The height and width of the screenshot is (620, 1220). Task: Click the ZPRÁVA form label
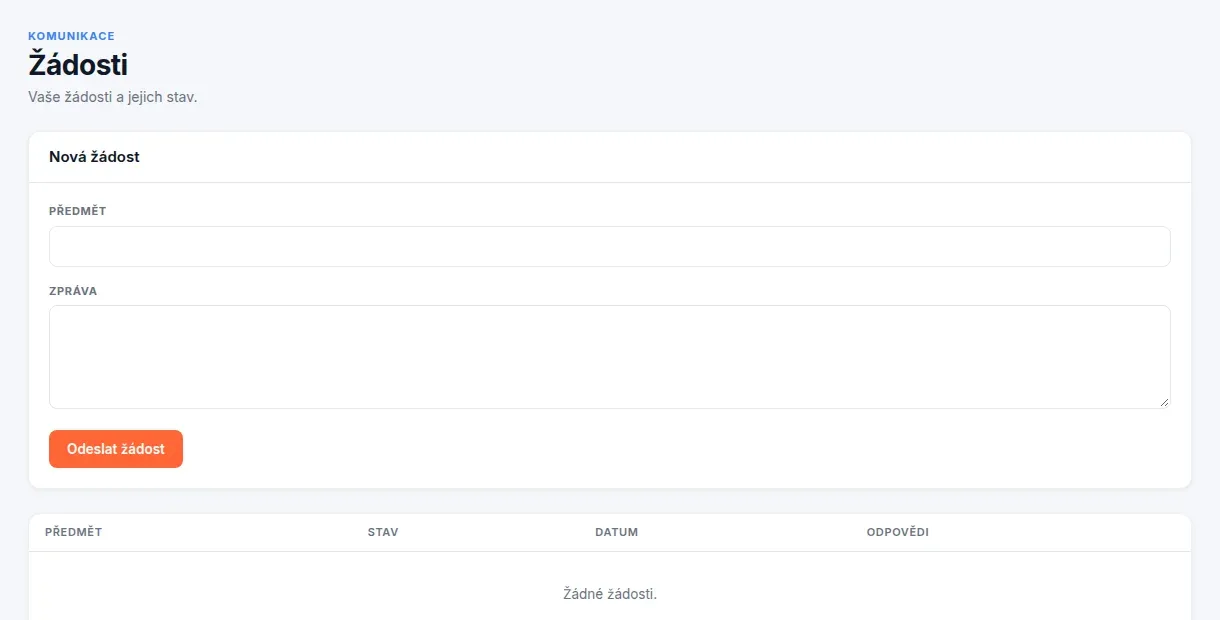click(73, 291)
